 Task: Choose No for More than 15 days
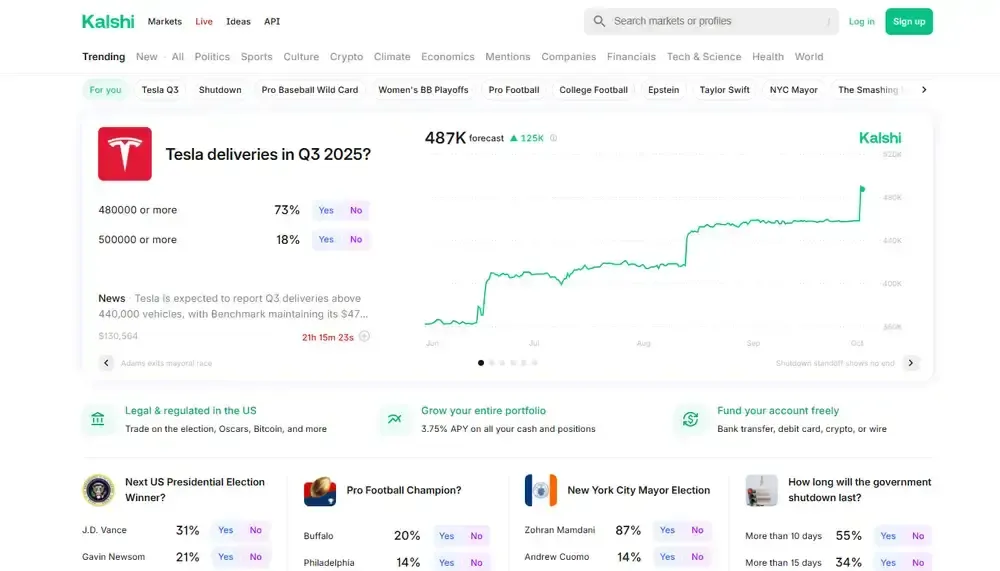click(x=918, y=563)
